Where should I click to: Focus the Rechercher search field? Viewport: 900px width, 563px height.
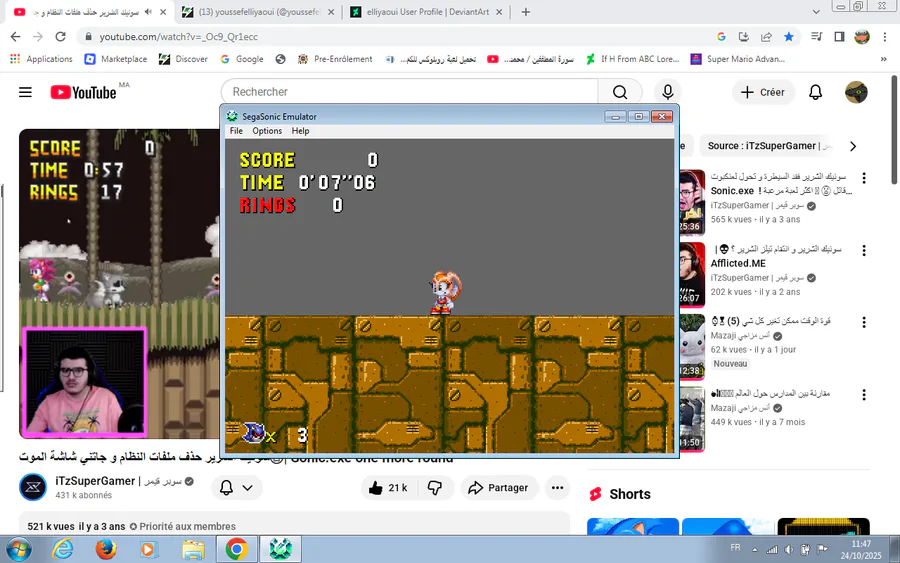(x=409, y=92)
